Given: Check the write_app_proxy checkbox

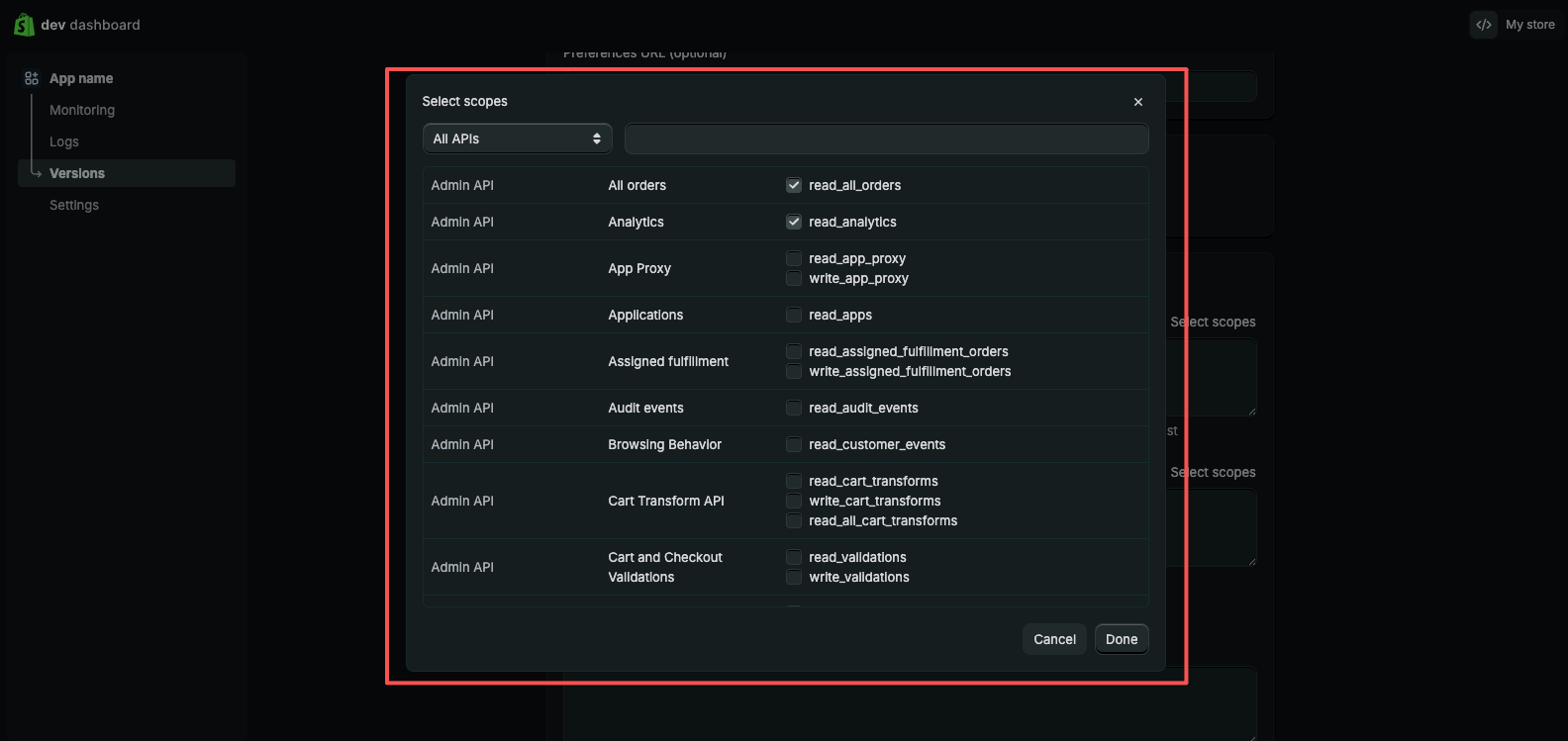Looking at the screenshot, I should click(x=794, y=278).
